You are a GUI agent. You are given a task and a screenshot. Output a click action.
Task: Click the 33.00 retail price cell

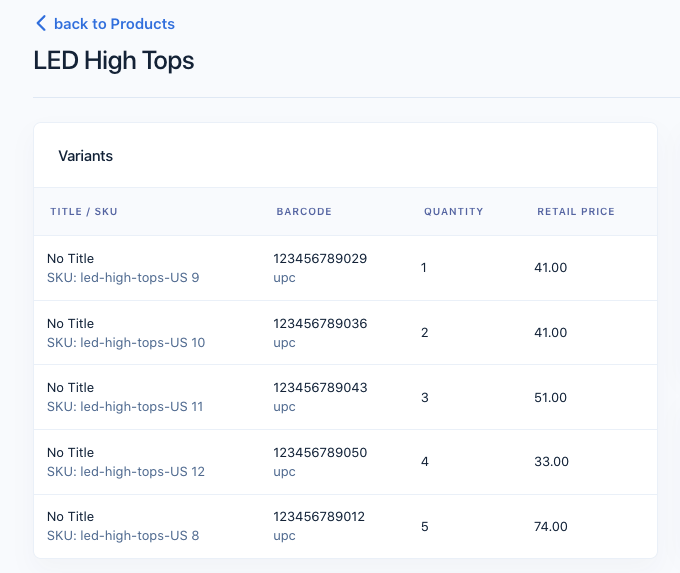(x=551, y=462)
